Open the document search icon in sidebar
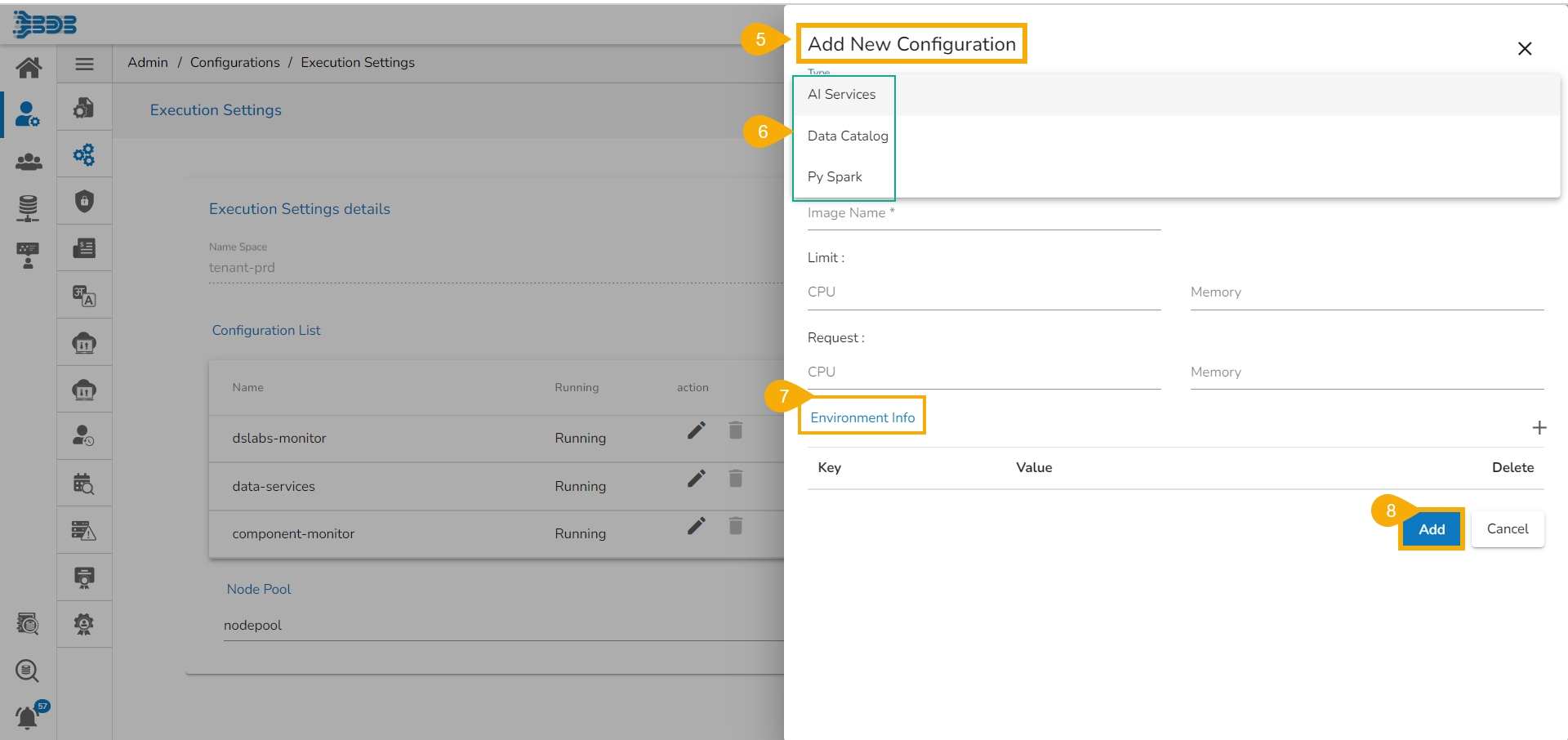The width and height of the screenshot is (1568, 740). tap(28, 624)
